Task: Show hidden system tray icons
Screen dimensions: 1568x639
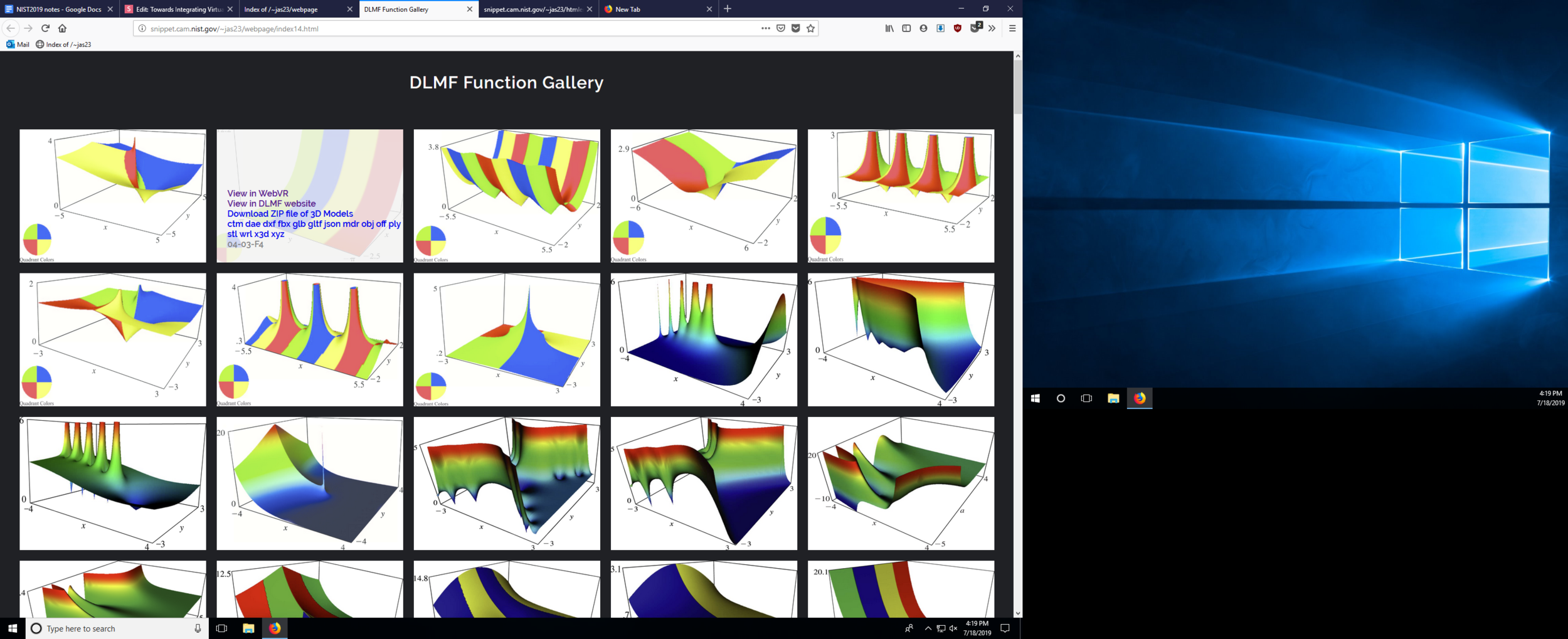Action: point(928,628)
